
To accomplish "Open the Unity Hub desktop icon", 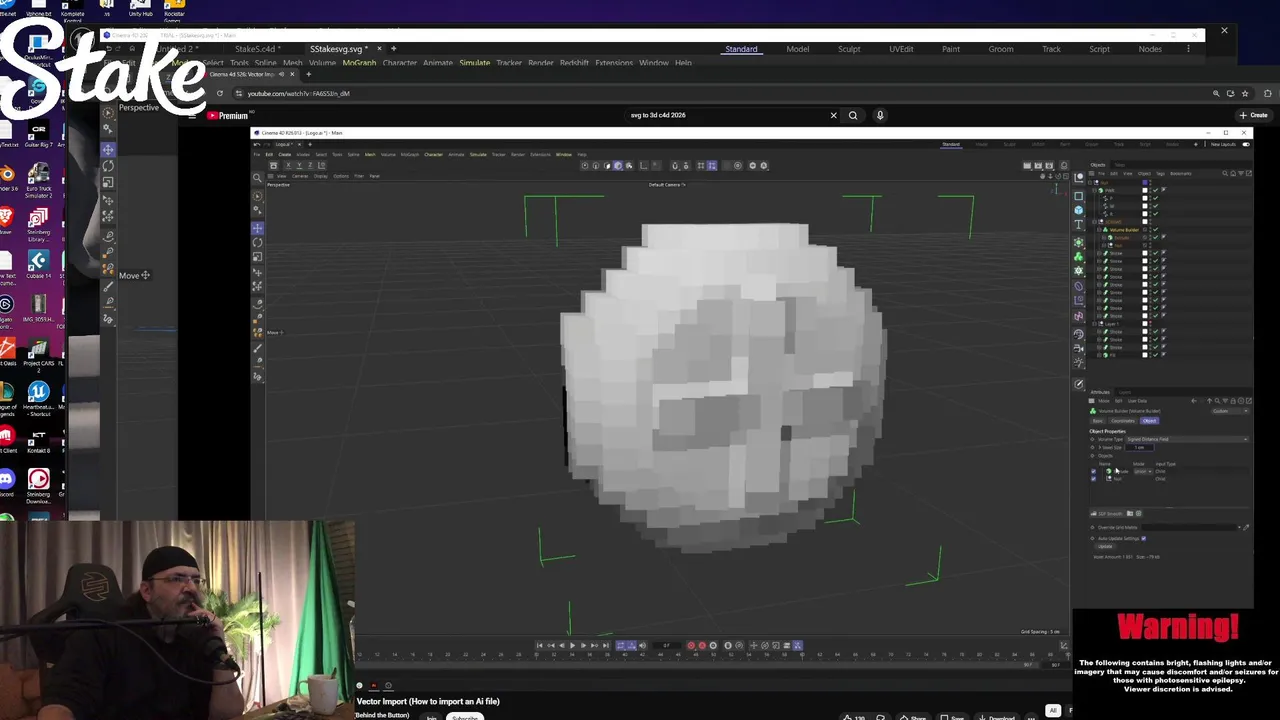I will (141, 9).
